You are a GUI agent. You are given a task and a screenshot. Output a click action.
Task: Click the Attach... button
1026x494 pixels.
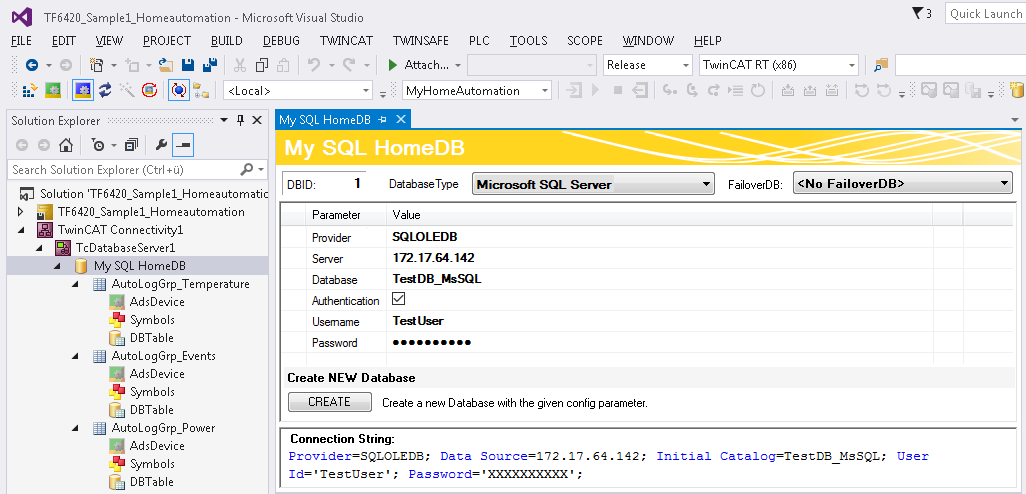pos(426,65)
